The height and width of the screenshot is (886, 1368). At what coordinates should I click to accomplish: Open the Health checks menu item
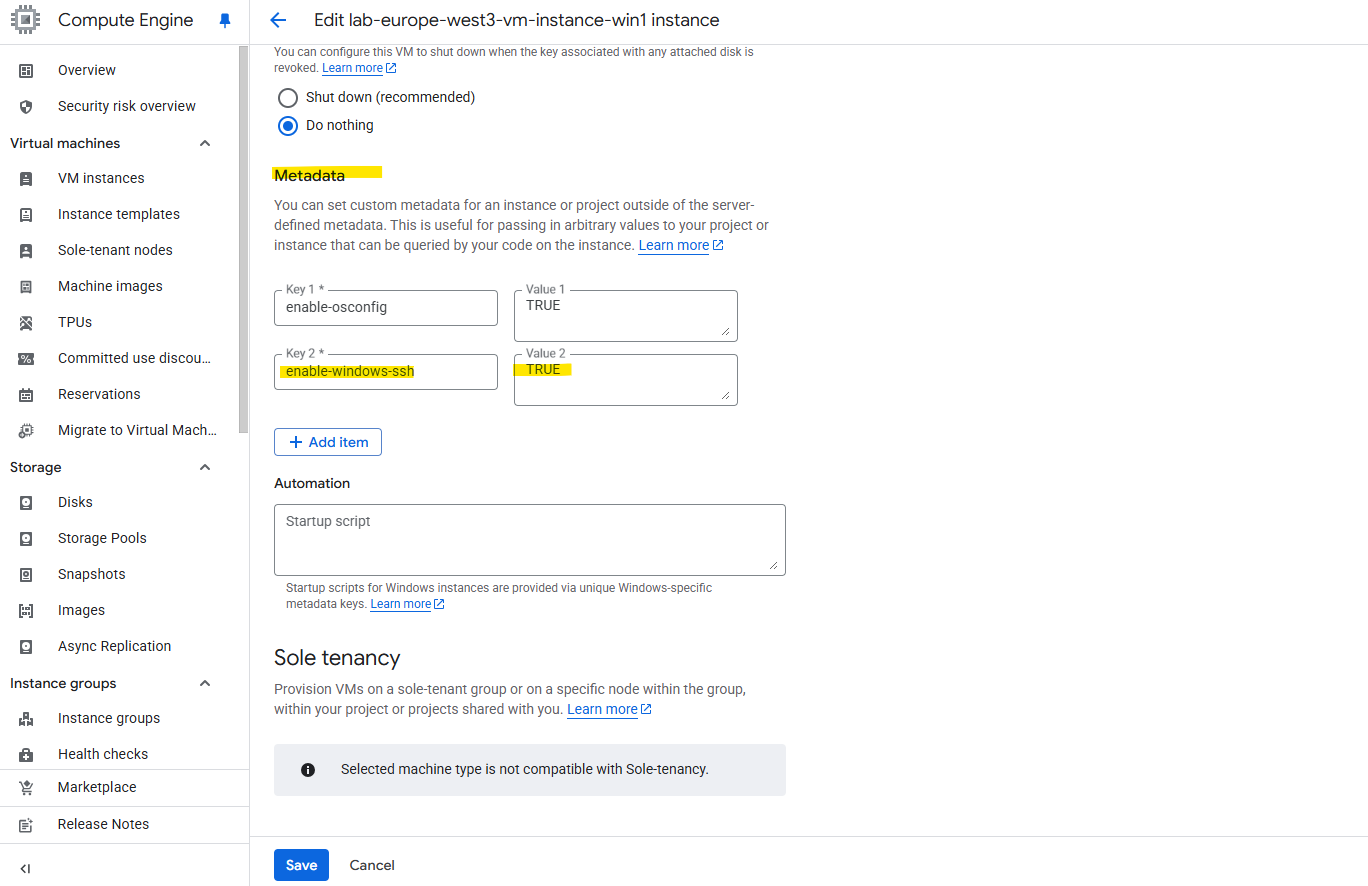tap(103, 754)
